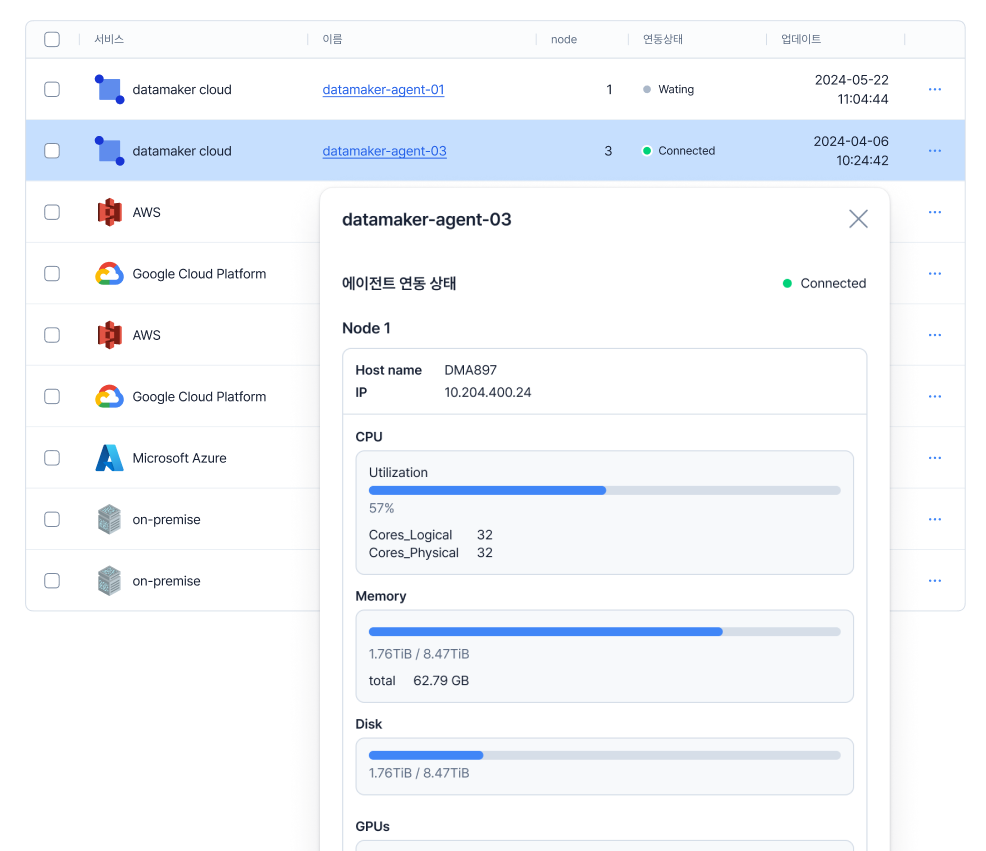The height and width of the screenshot is (851, 986).
Task: Click the Memory usage progress bar
Action: coord(604,631)
